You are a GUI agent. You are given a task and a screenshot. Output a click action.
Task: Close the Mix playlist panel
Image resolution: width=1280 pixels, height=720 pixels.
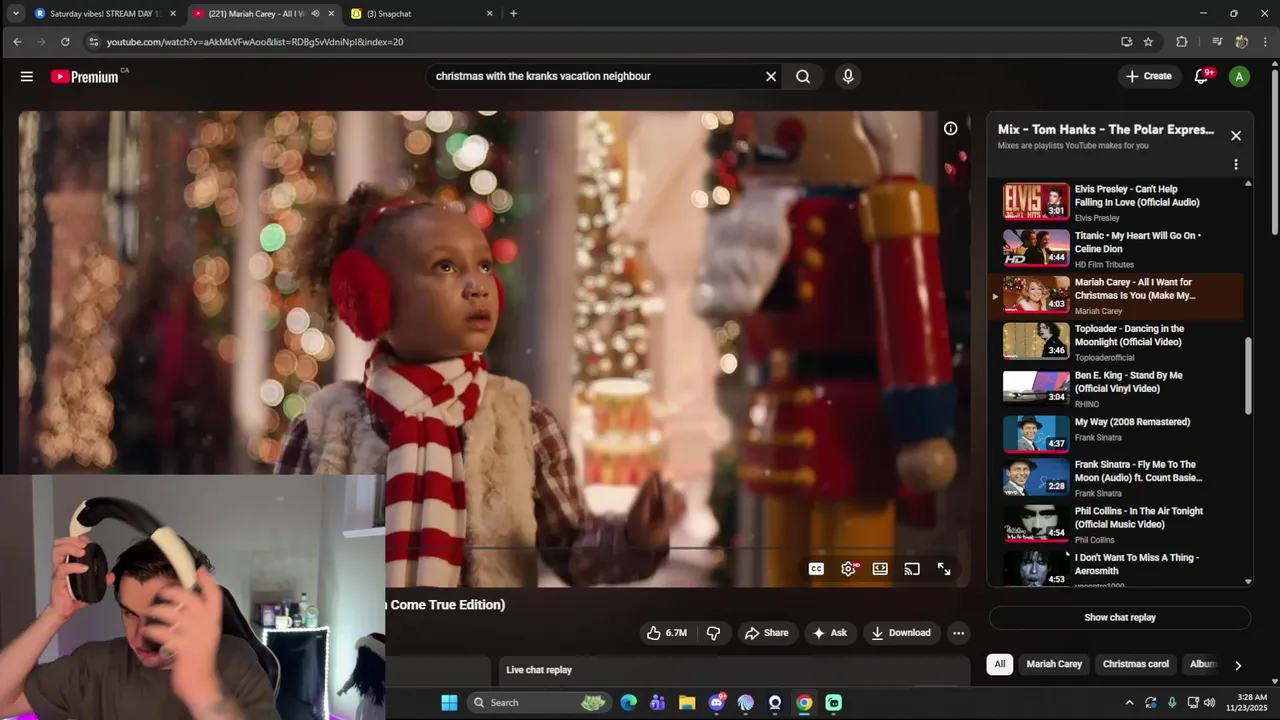1236,136
